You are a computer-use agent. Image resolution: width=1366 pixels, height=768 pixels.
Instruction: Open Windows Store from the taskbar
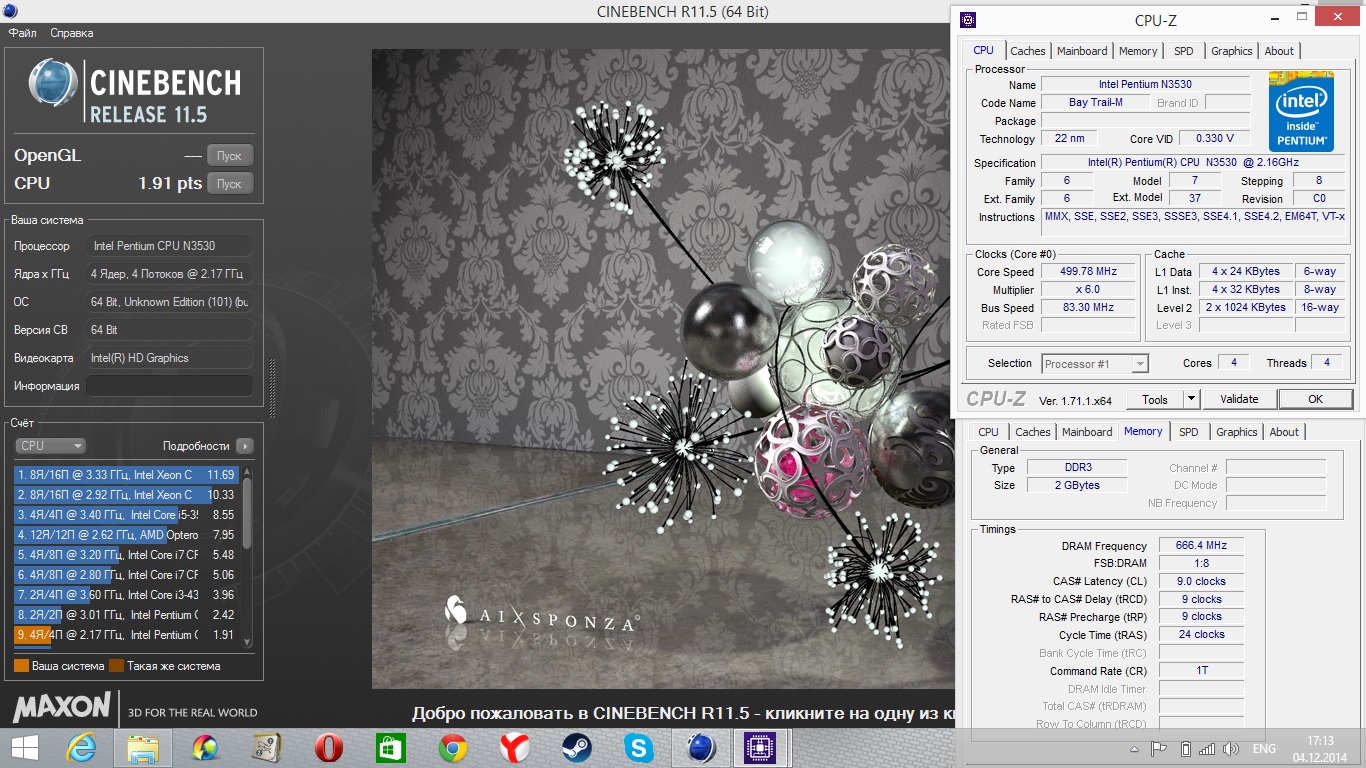(391, 747)
